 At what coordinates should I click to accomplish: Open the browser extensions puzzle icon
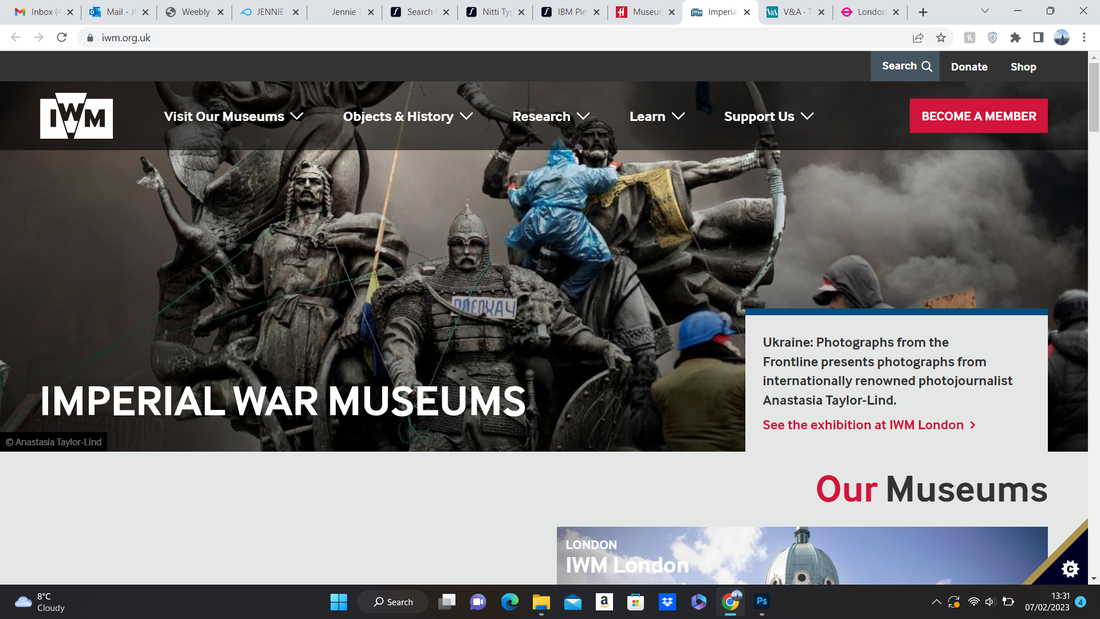click(1015, 38)
